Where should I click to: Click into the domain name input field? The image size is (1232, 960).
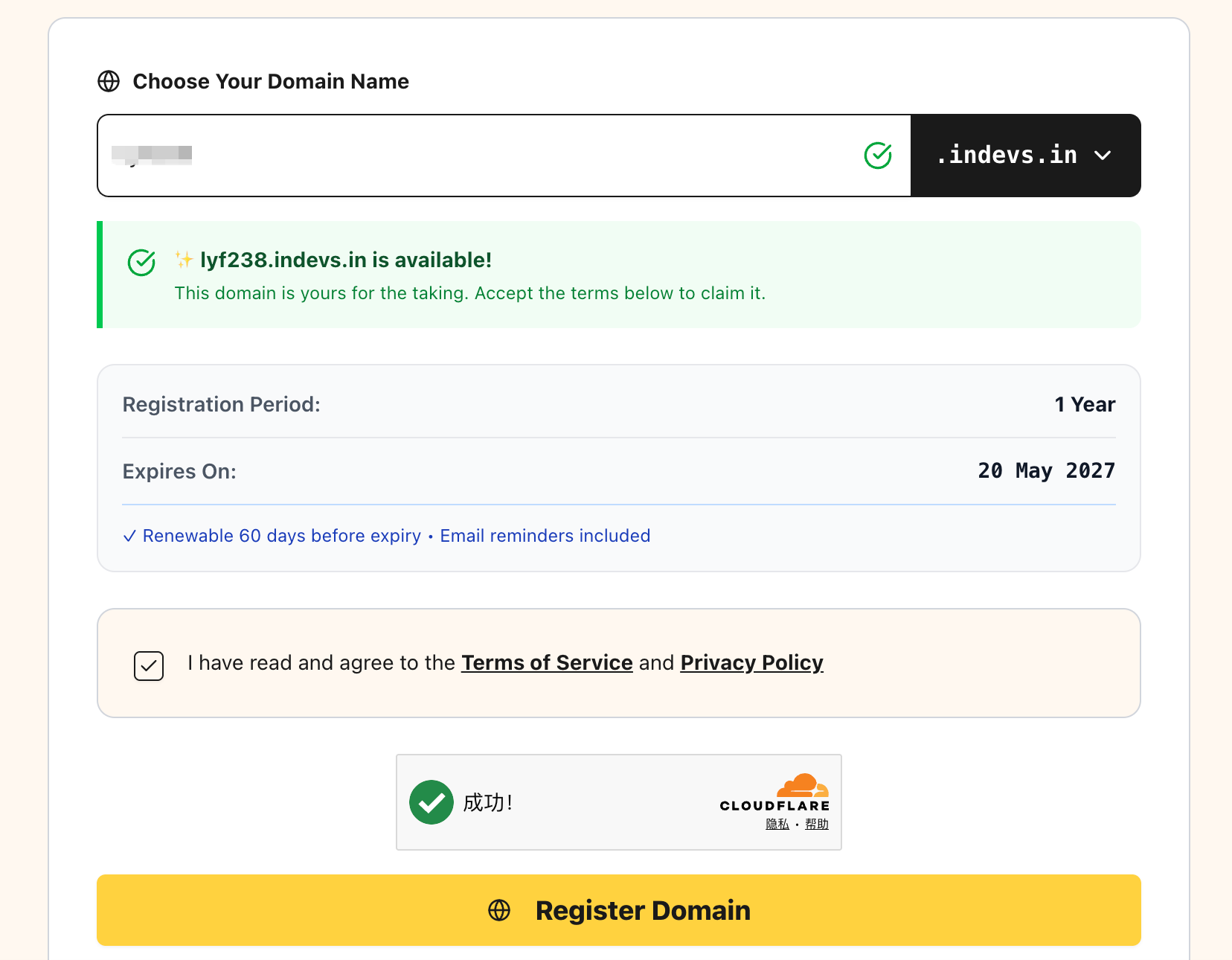click(504, 156)
